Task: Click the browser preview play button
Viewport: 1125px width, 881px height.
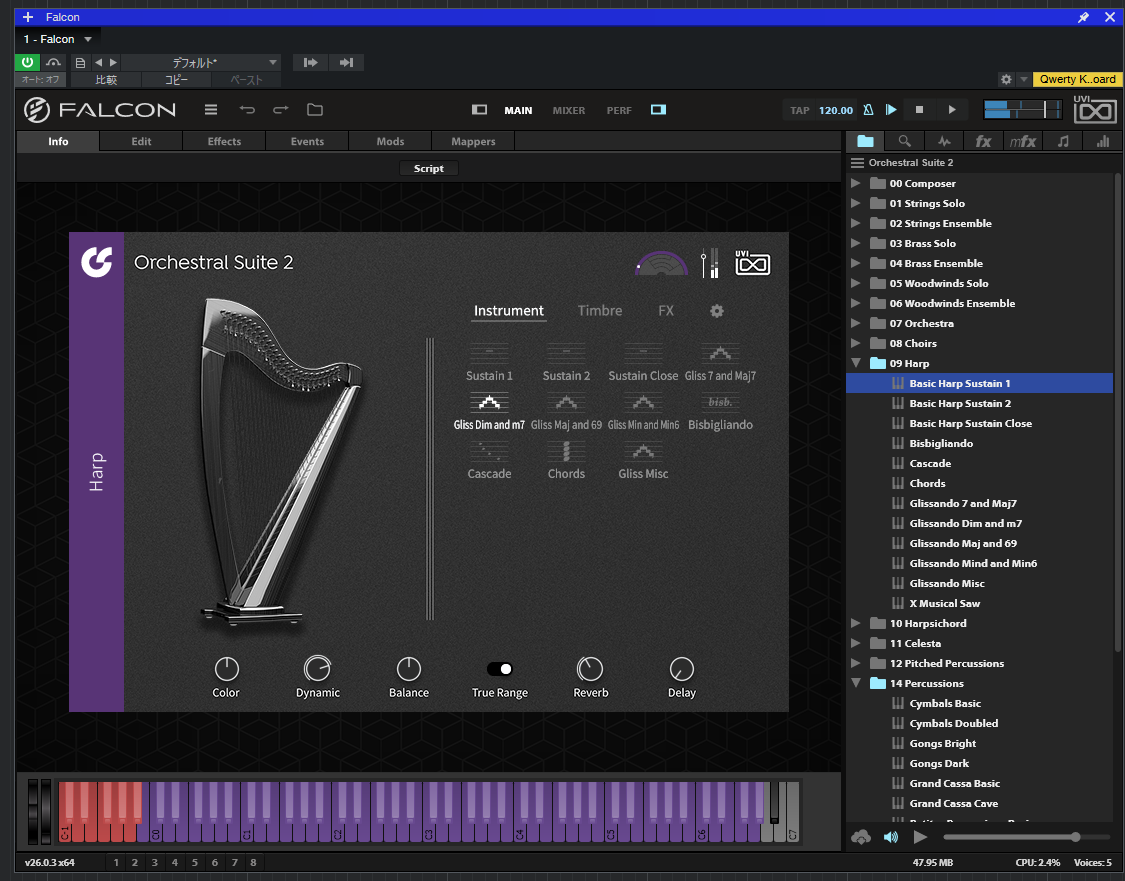Action: tap(920, 837)
